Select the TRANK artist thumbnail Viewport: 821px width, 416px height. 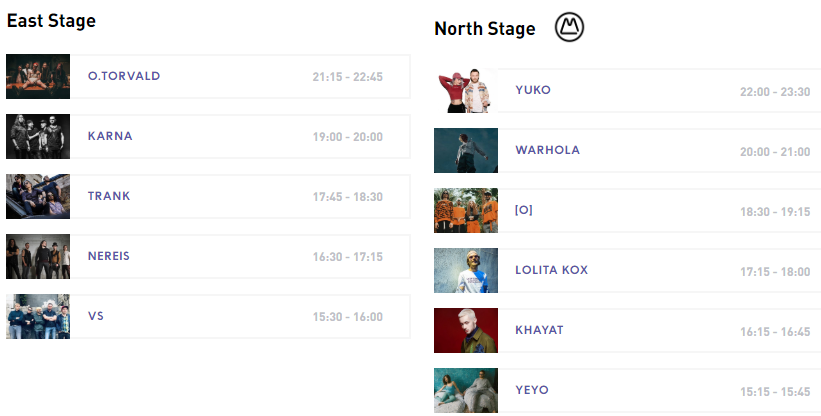click(38, 197)
